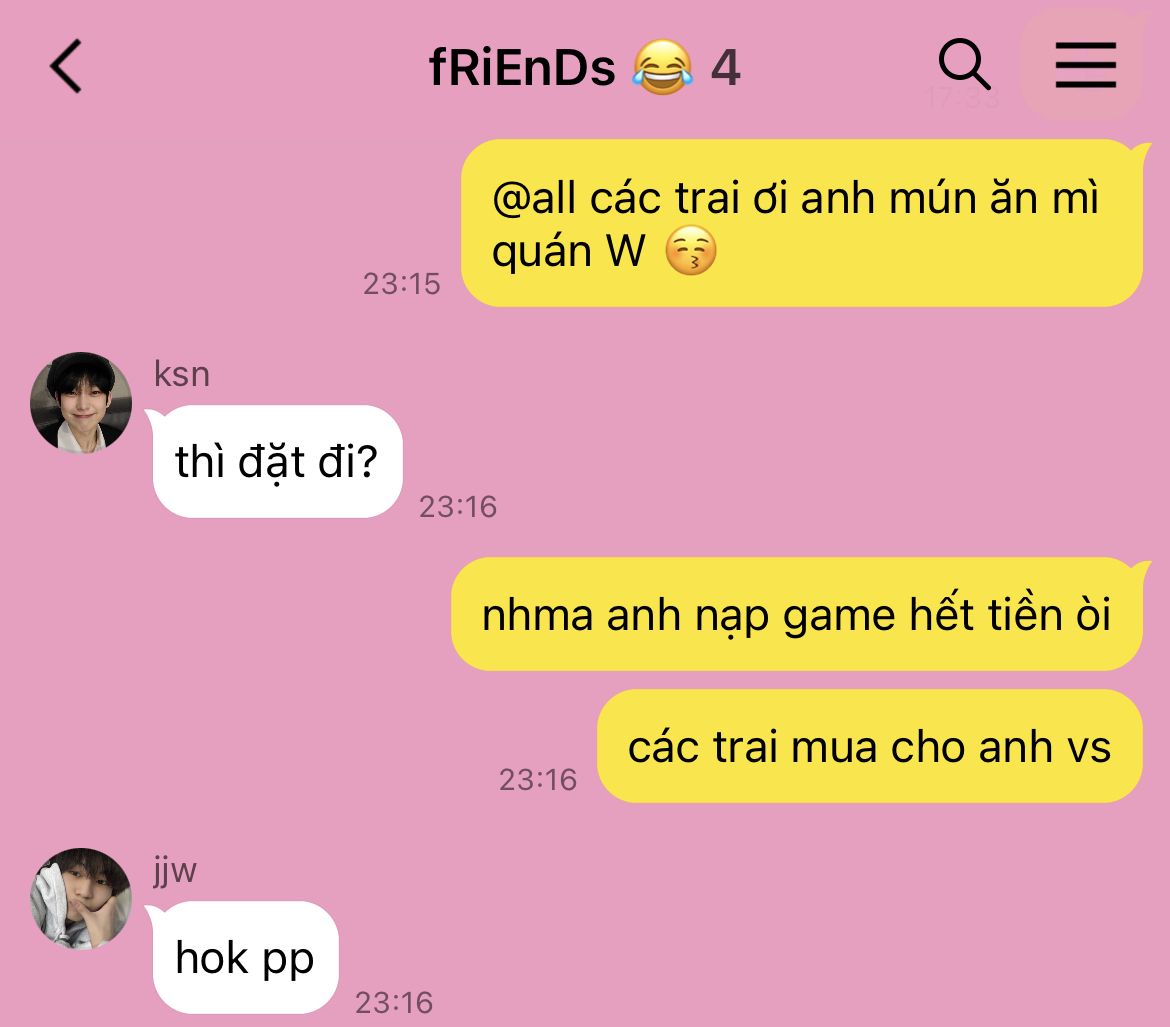Tap the 23:16 timestamp beside 'hok pp'
Image resolution: width=1170 pixels, height=1027 pixels.
(x=394, y=1002)
